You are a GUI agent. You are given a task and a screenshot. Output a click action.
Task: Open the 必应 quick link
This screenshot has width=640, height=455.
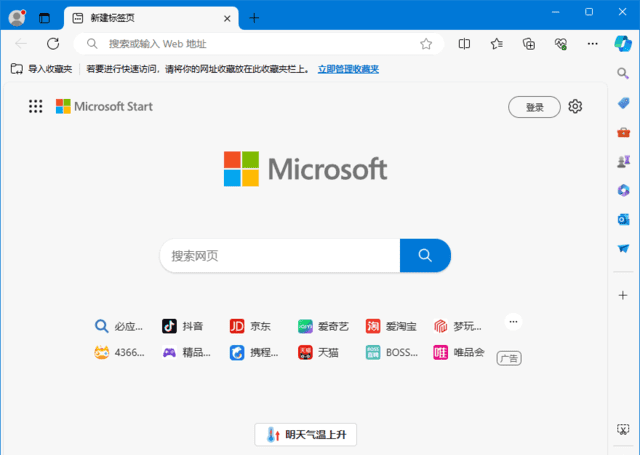point(118,326)
